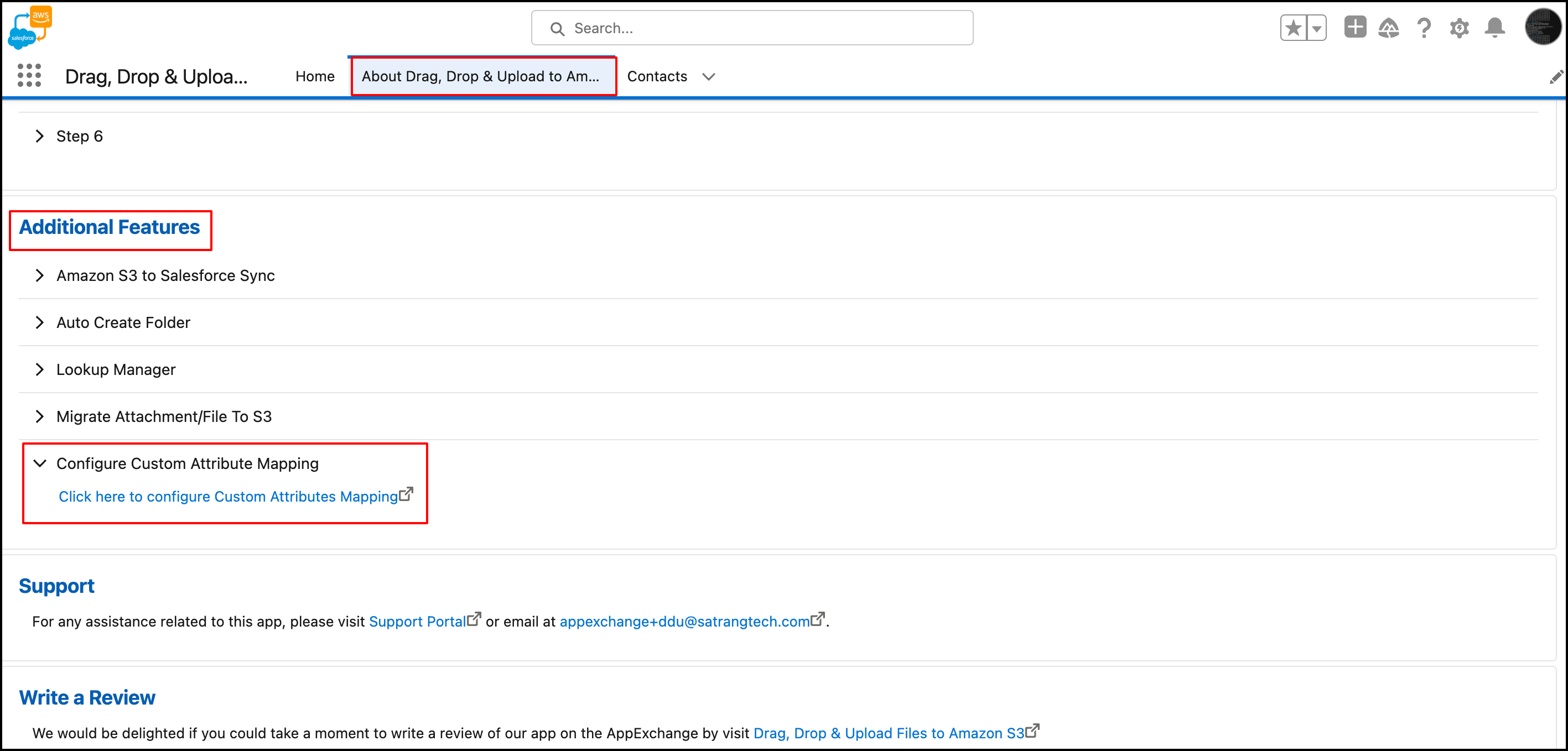The width and height of the screenshot is (1568, 751).
Task: Click the Favorites star icon
Action: point(1294,28)
